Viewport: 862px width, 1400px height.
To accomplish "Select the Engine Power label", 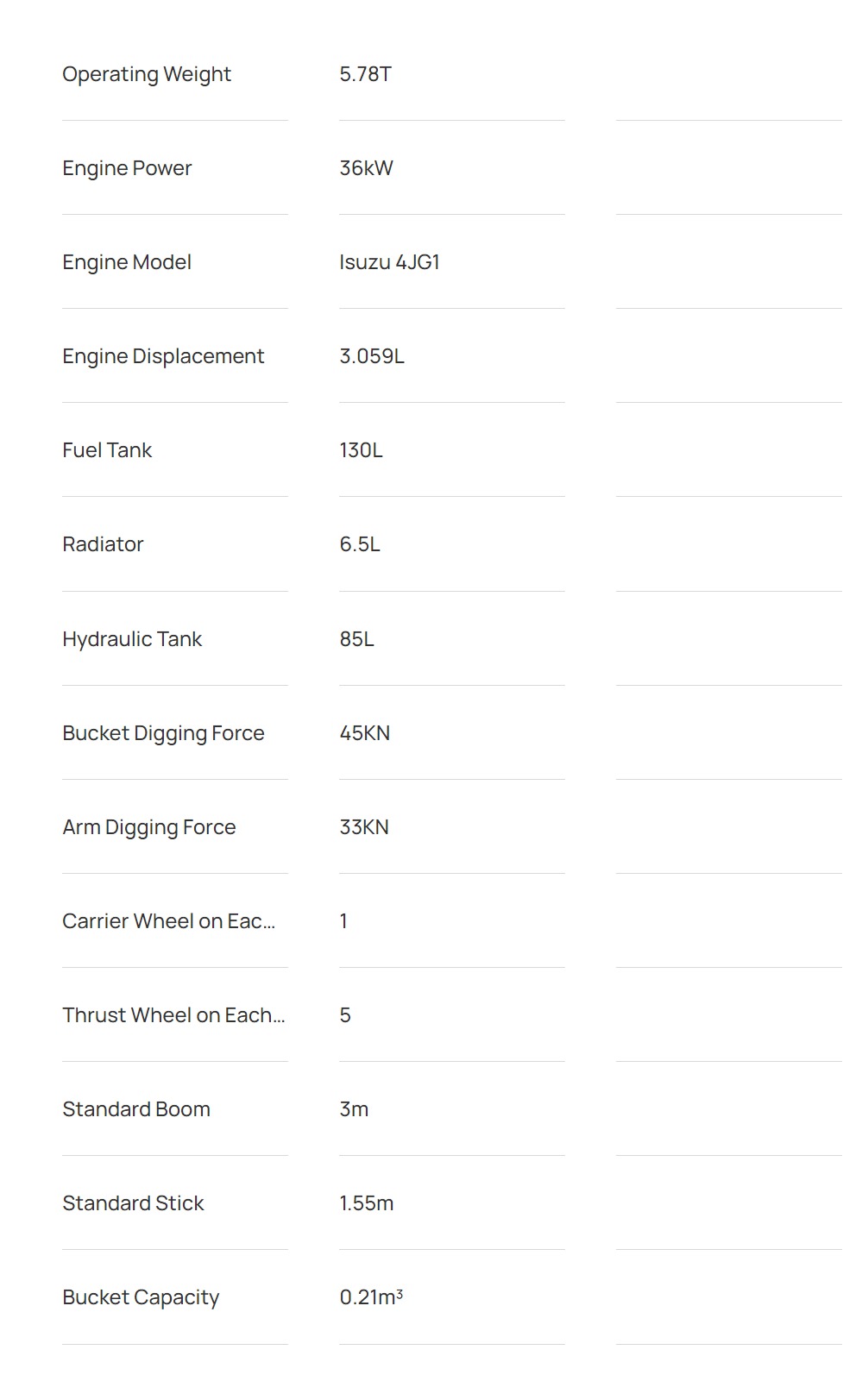I will 127,168.
